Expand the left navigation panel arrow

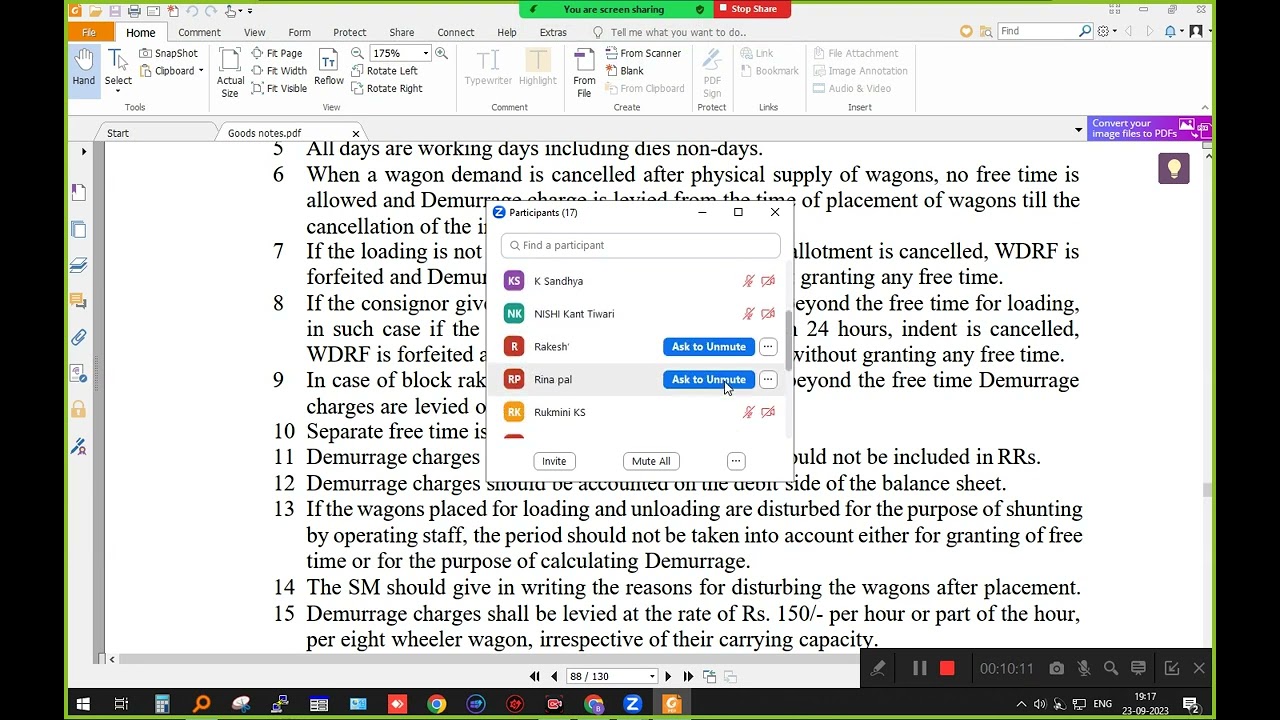pos(84,152)
